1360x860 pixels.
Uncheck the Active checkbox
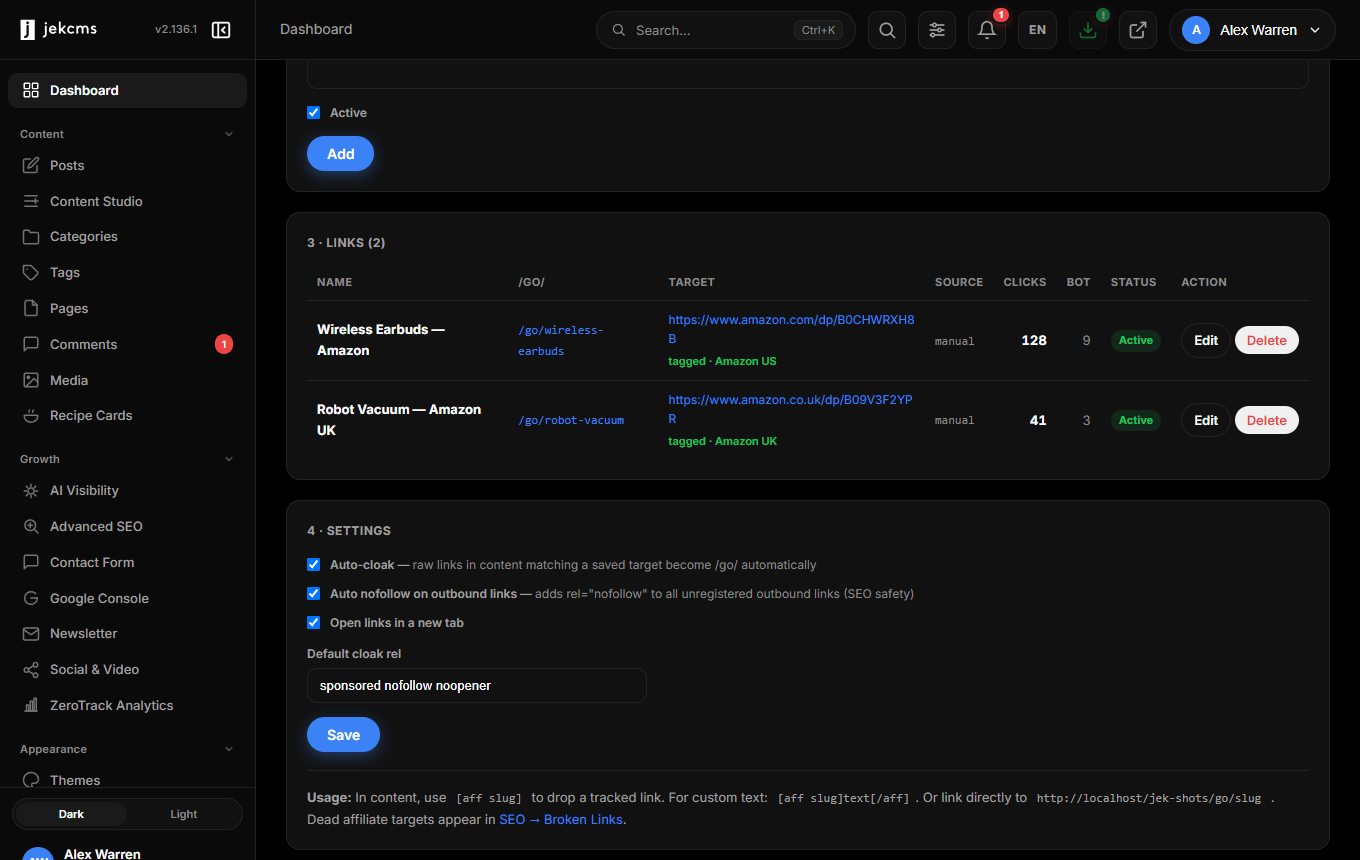point(314,113)
